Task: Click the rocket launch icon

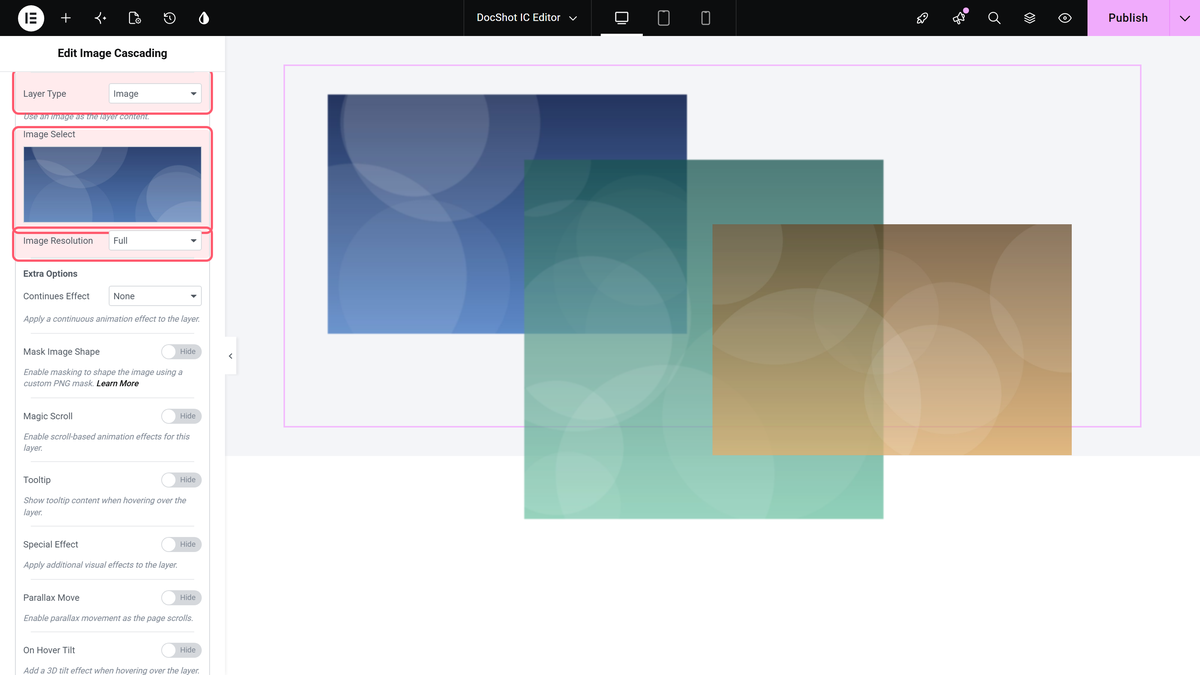Action: tap(923, 18)
